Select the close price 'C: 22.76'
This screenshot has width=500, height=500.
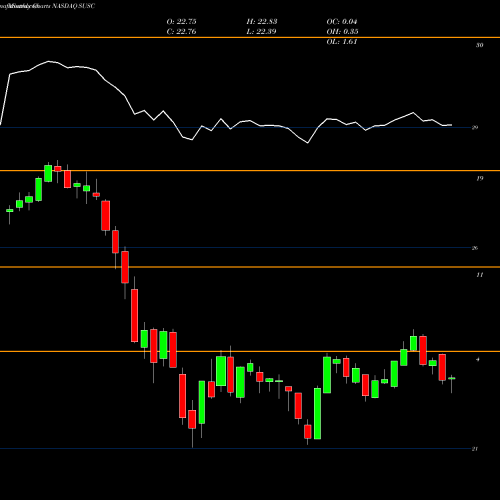pos(181,32)
